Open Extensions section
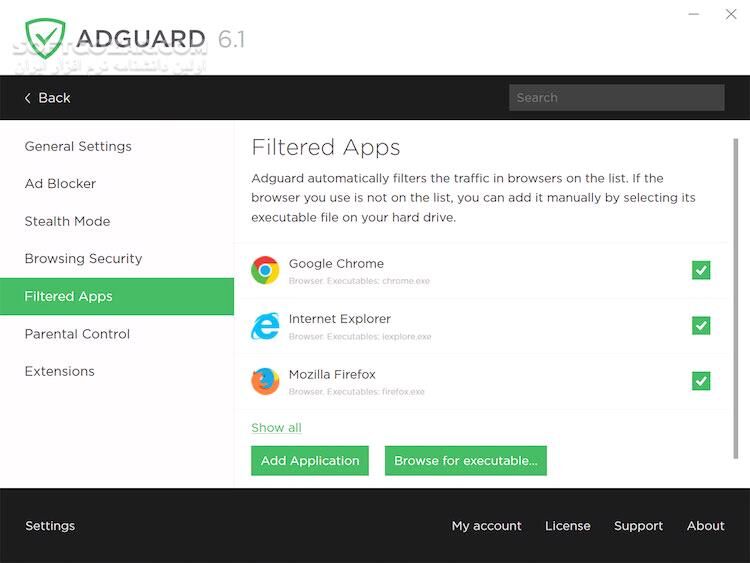The width and height of the screenshot is (750, 563). [59, 371]
